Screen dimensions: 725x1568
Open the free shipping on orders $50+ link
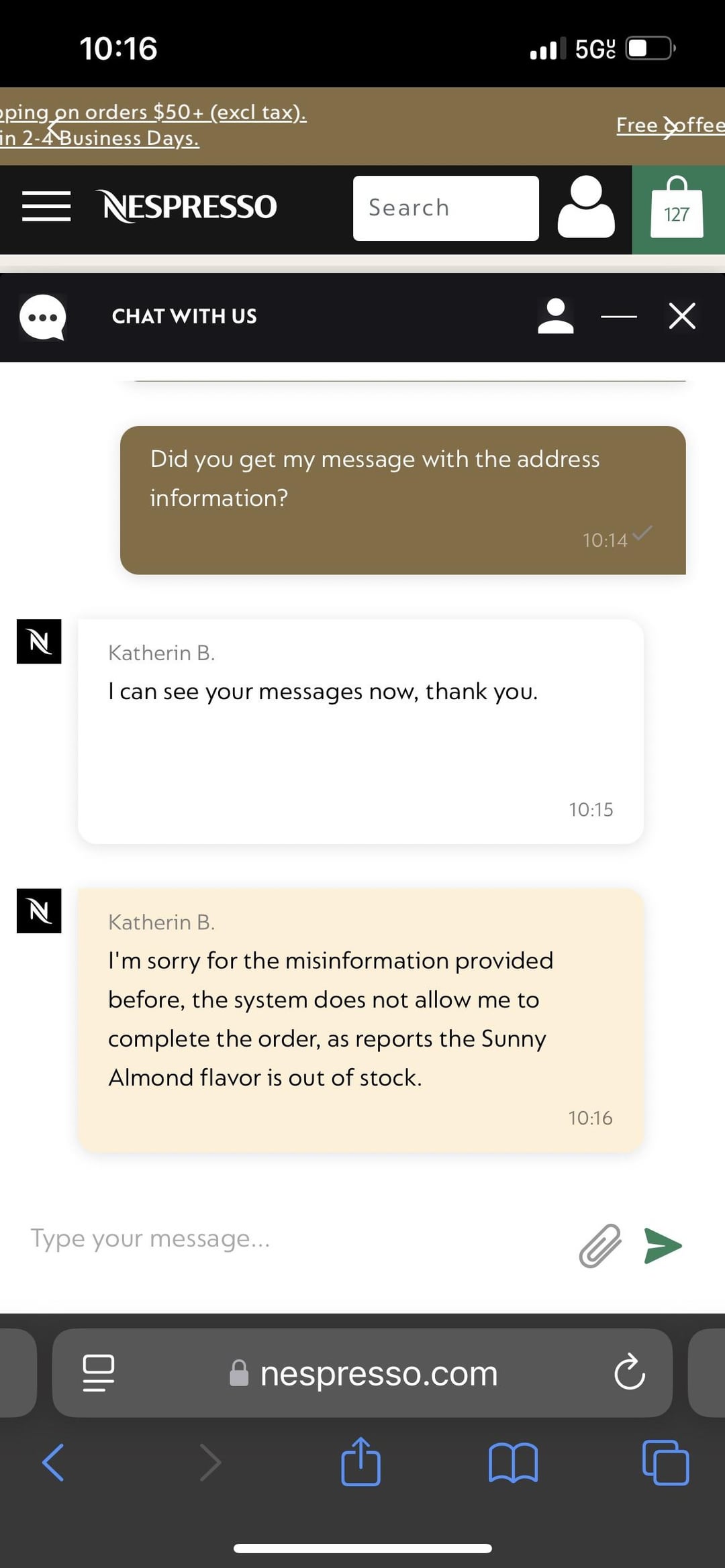coord(153,125)
